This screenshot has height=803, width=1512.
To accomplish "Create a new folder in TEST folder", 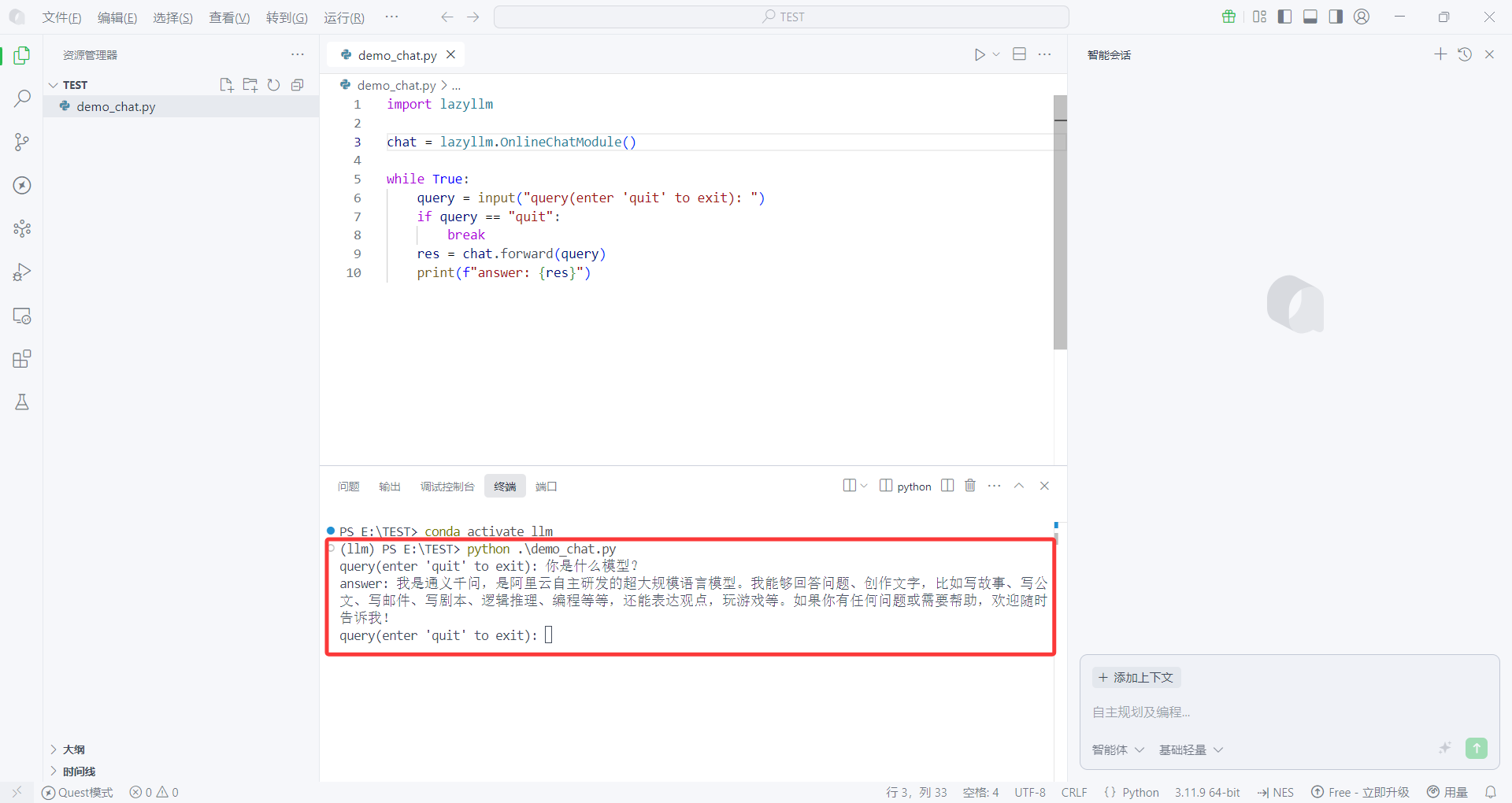I will point(250,85).
